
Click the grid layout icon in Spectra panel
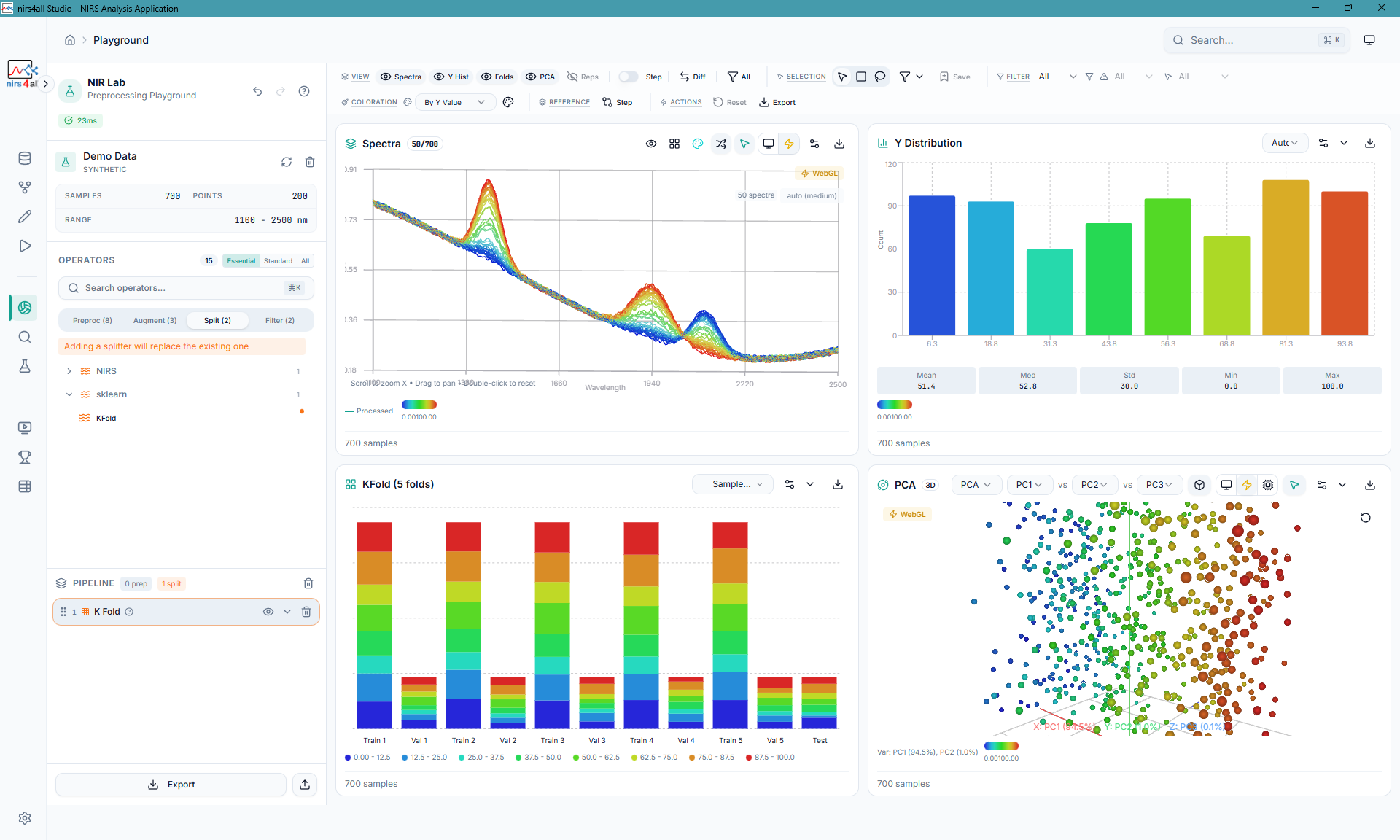[674, 144]
